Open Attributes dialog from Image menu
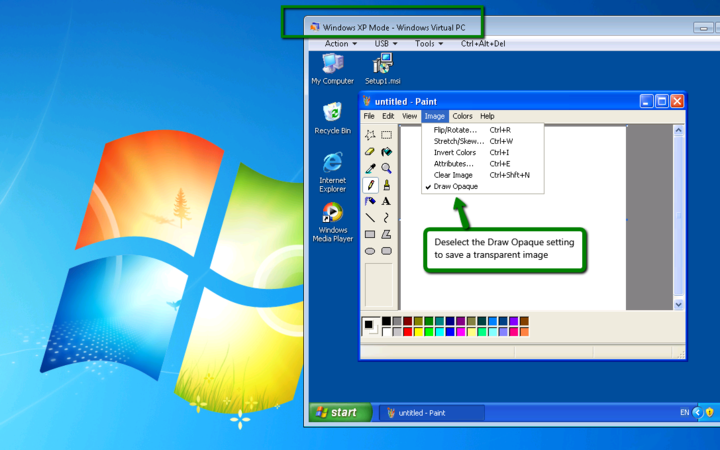This screenshot has width=720, height=450. (x=482, y=164)
